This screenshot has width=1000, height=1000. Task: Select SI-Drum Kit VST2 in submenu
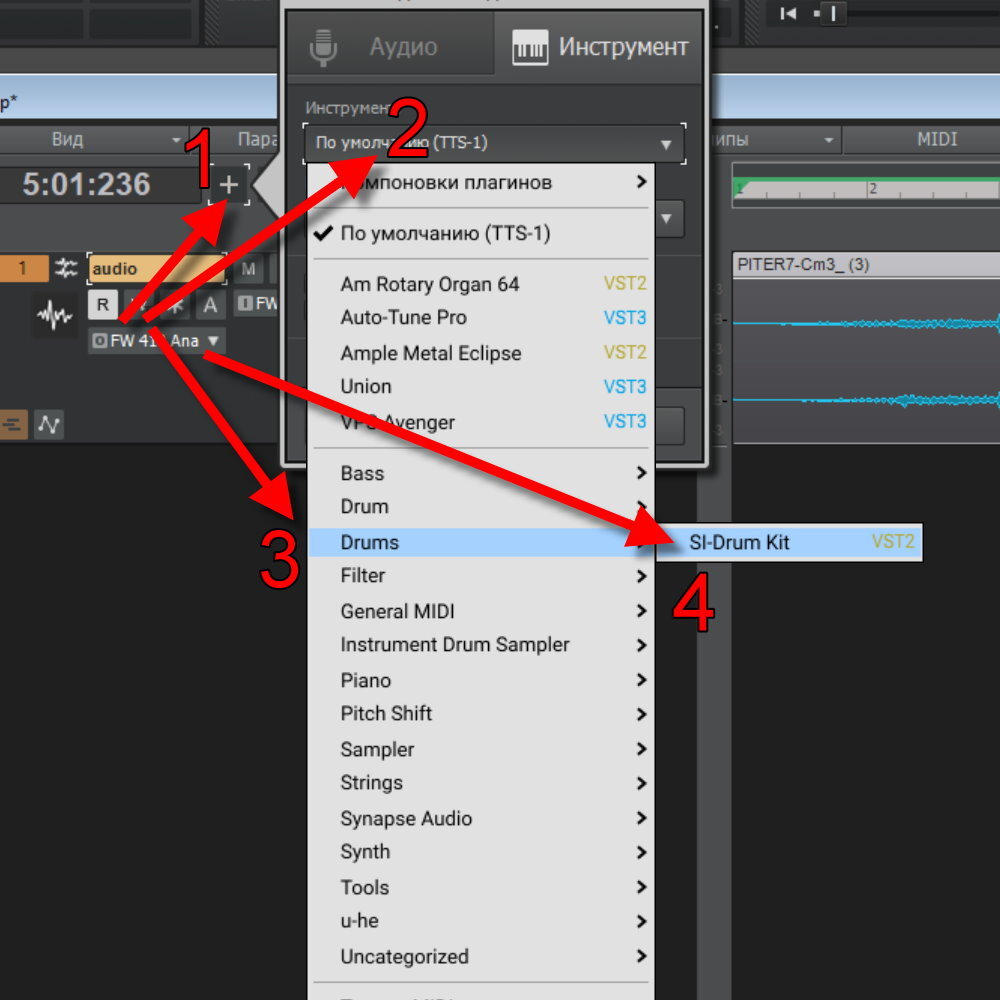click(x=790, y=542)
